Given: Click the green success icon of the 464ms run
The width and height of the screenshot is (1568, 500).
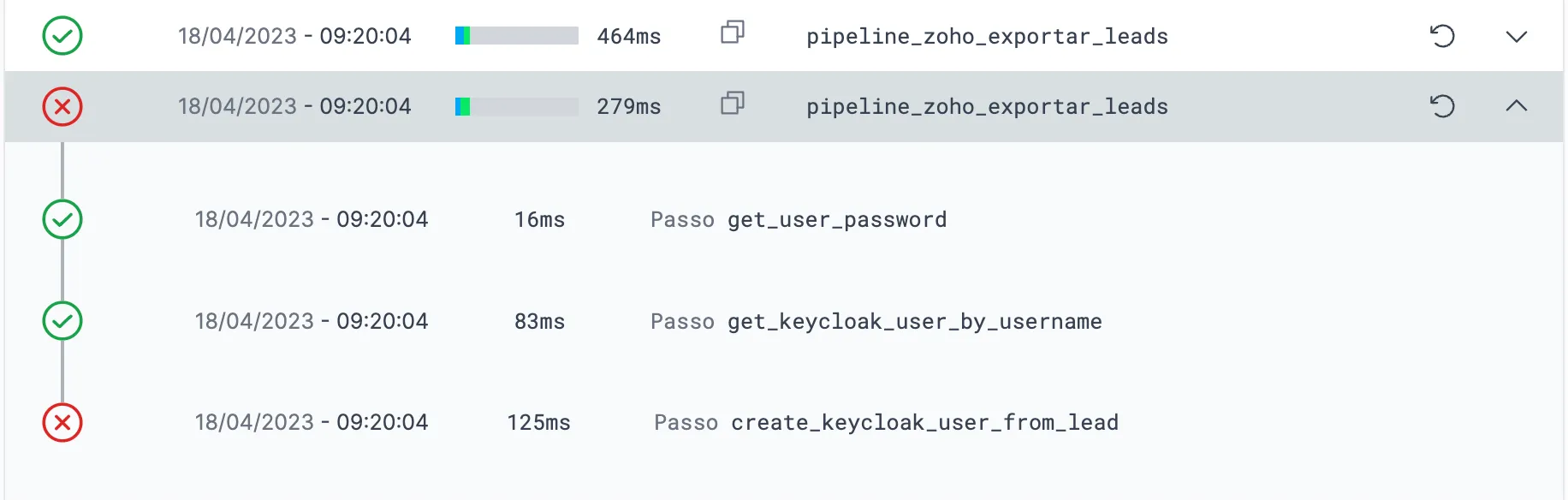Looking at the screenshot, I should tap(62, 36).
